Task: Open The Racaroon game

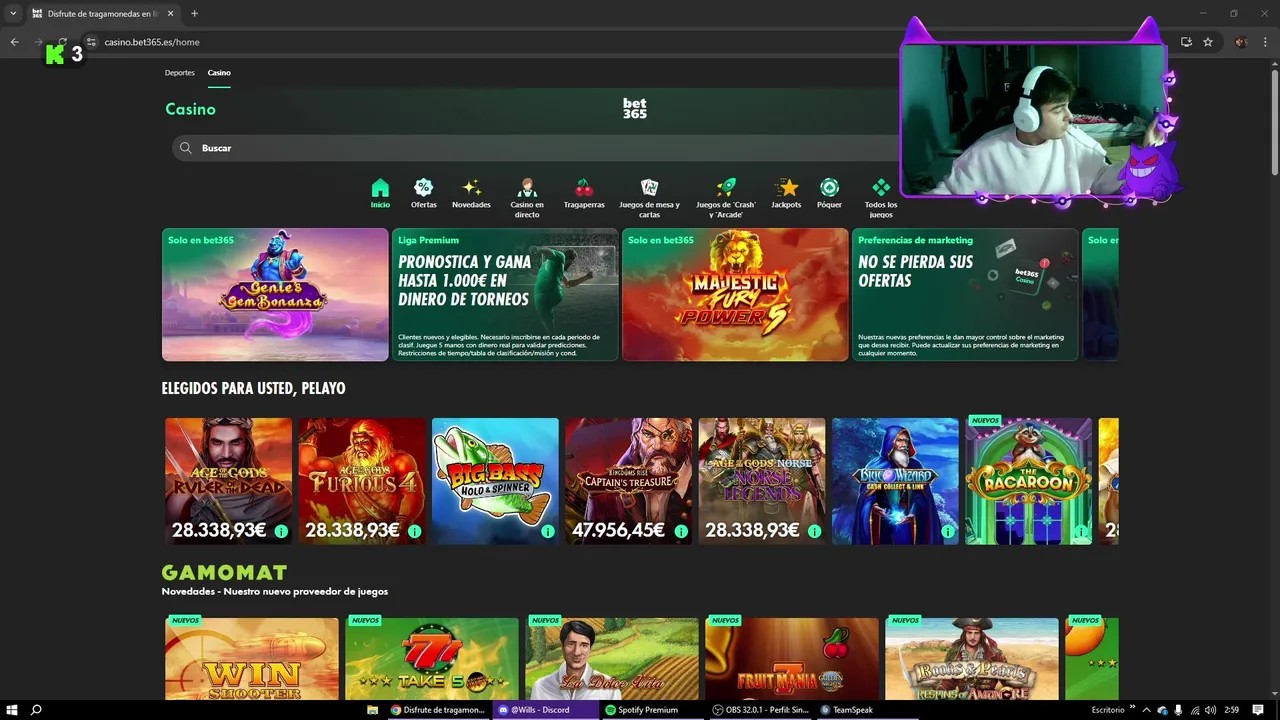Action: [1028, 481]
